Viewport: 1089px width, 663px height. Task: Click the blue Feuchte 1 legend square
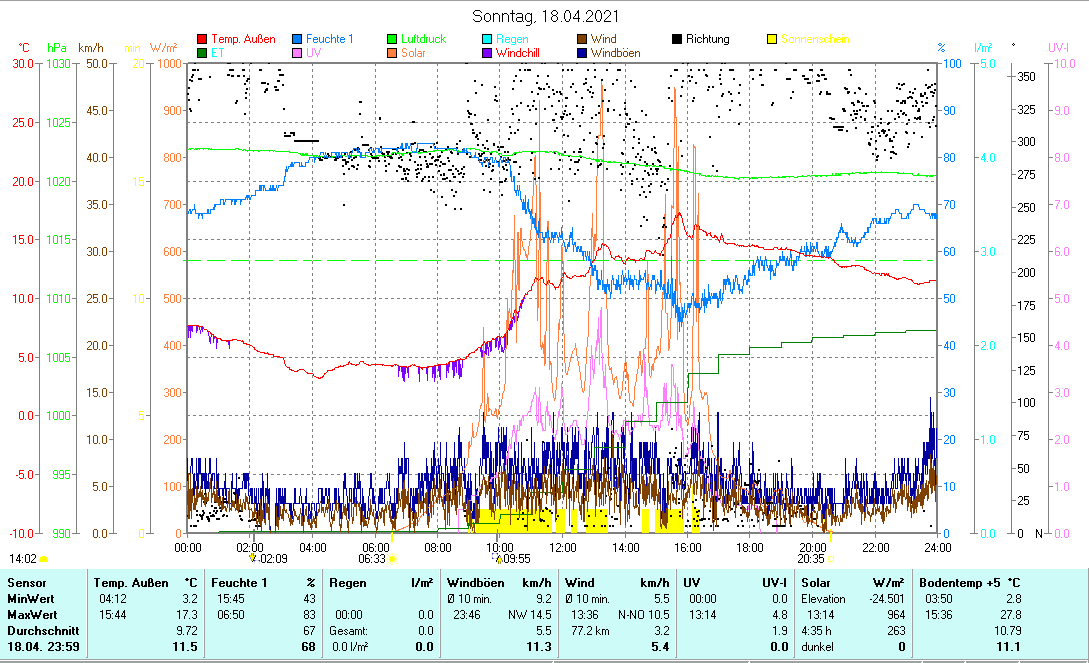(x=297, y=39)
